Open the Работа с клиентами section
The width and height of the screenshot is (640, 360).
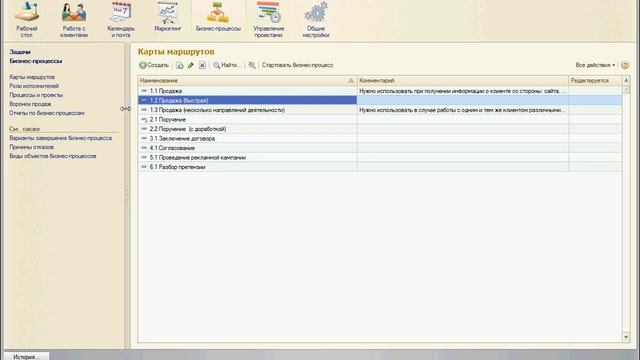[74, 20]
